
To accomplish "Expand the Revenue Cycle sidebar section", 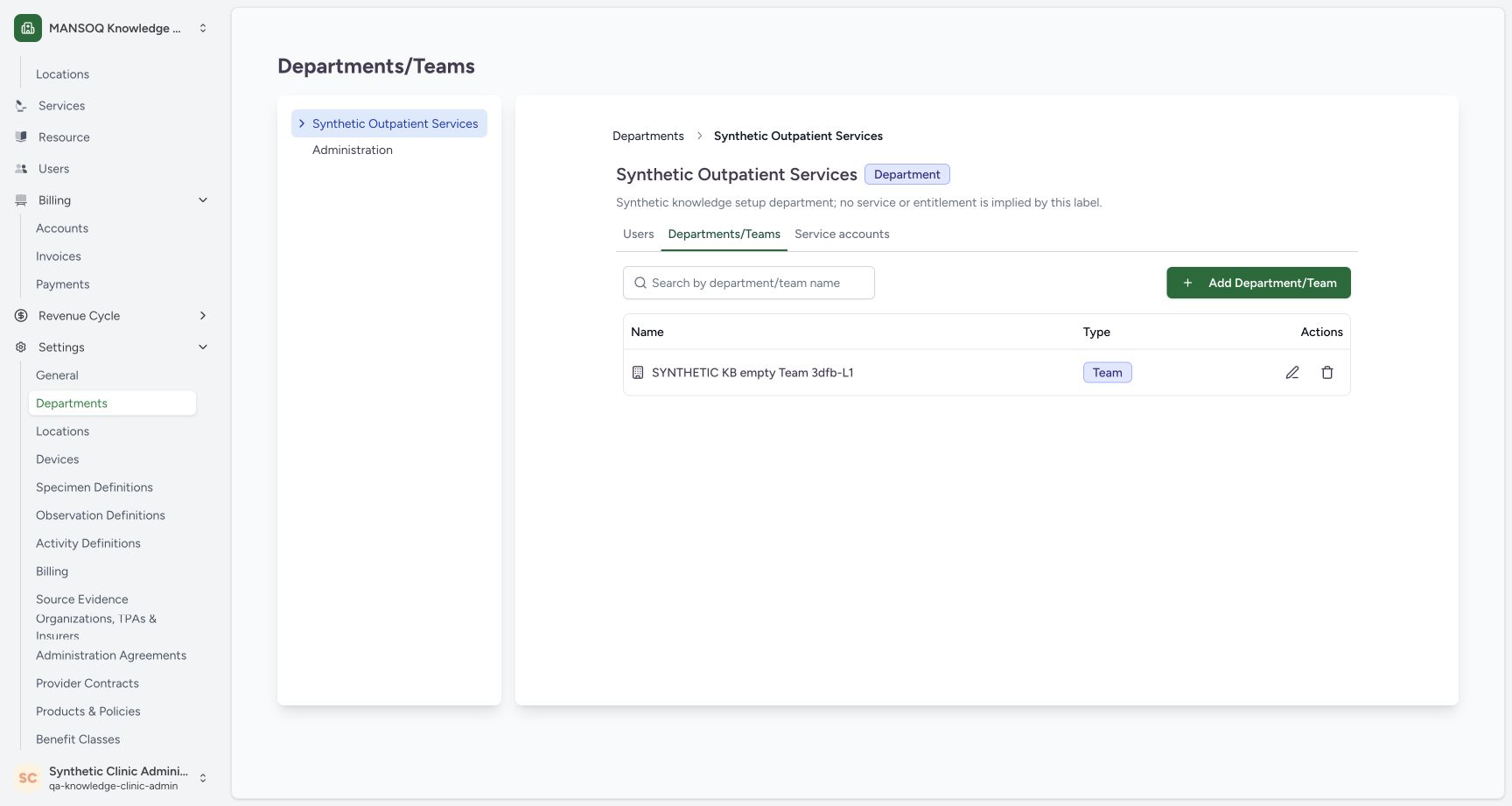I will [x=203, y=316].
